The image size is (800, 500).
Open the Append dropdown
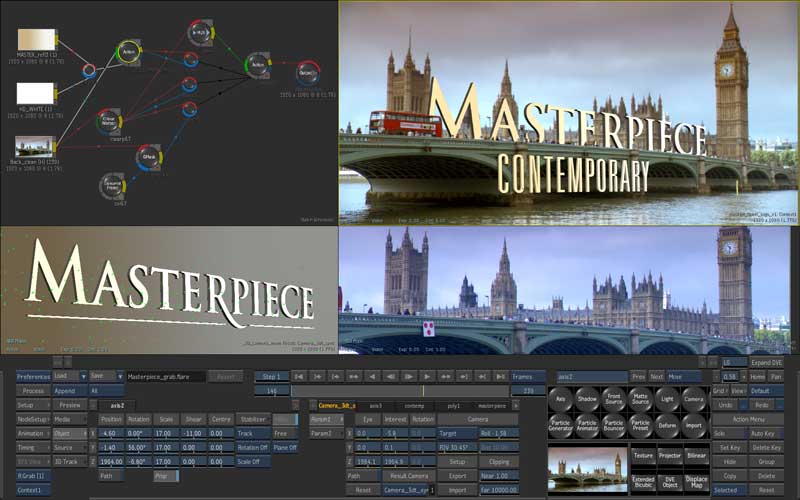point(70,390)
